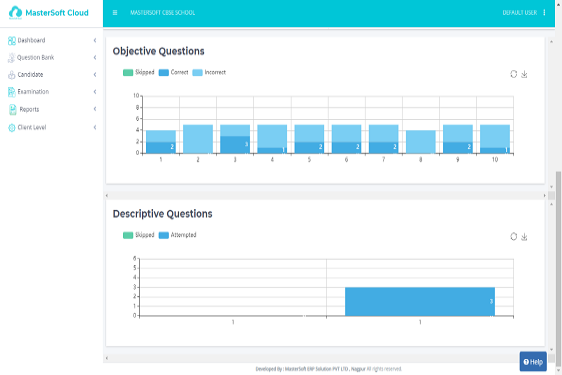The image size is (562, 375).
Task: Download the Descriptive Questions chart image
Action: (x=524, y=236)
